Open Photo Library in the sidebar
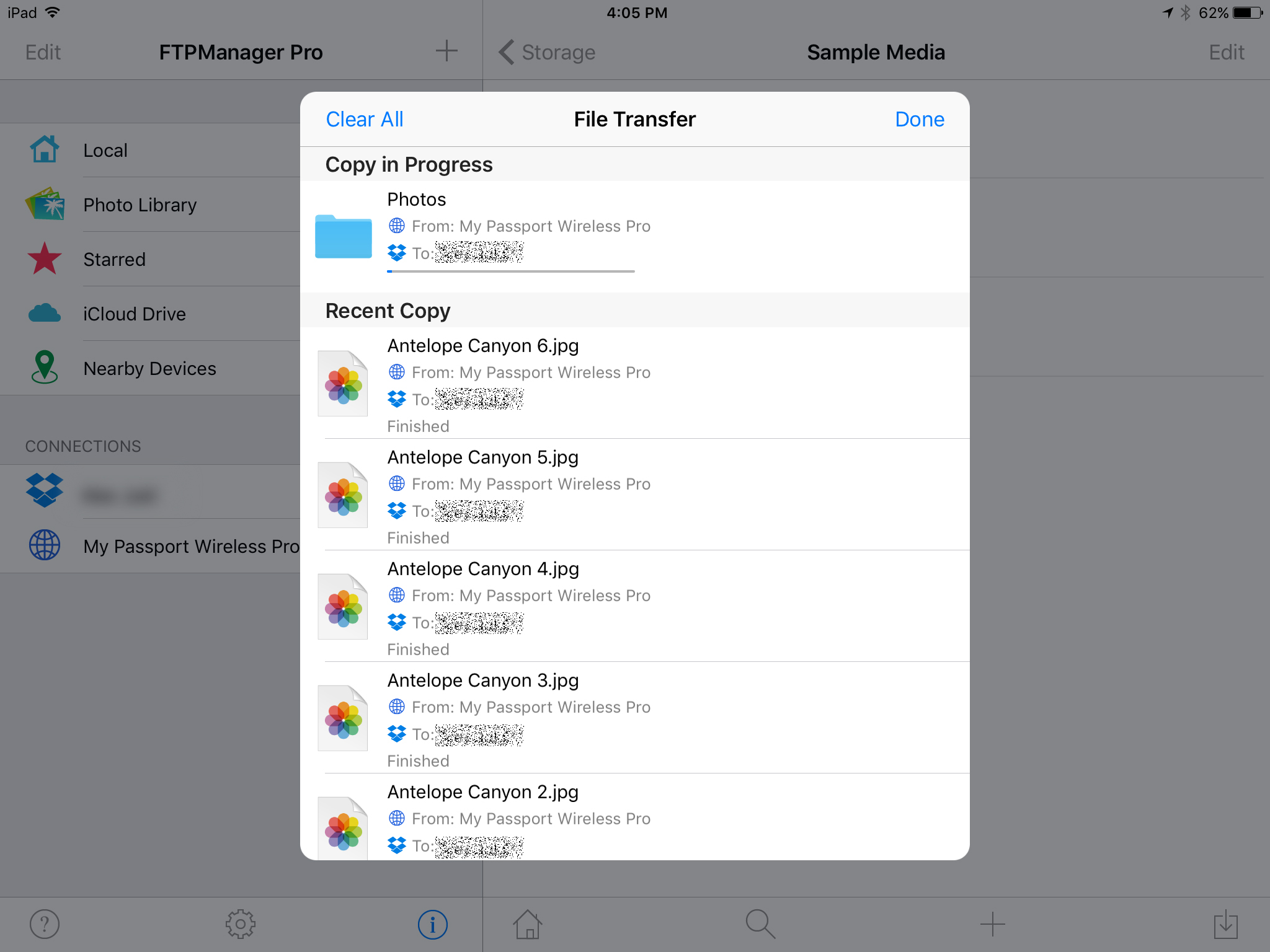This screenshot has width=1270, height=952. (x=150, y=205)
